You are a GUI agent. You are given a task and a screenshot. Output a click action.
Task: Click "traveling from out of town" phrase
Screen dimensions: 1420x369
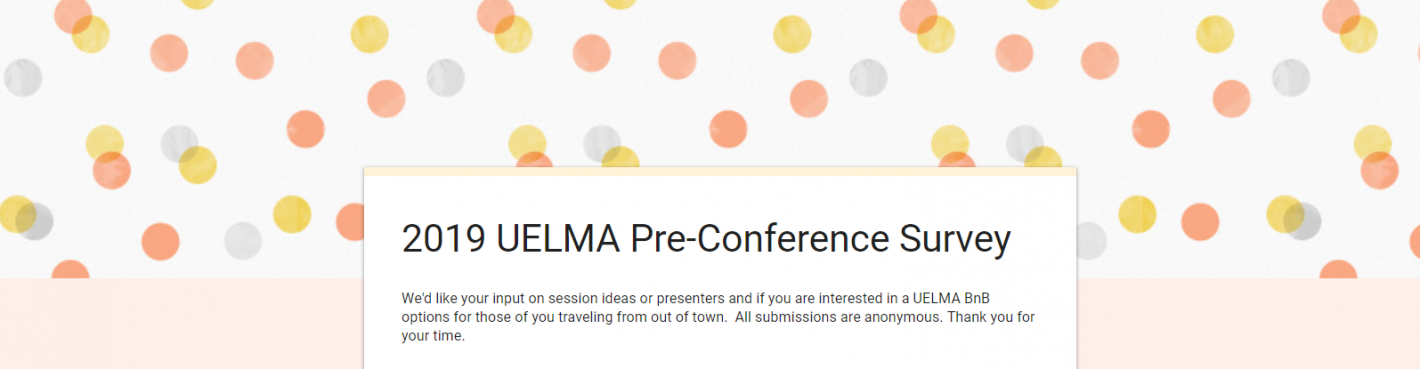coord(649,317)
